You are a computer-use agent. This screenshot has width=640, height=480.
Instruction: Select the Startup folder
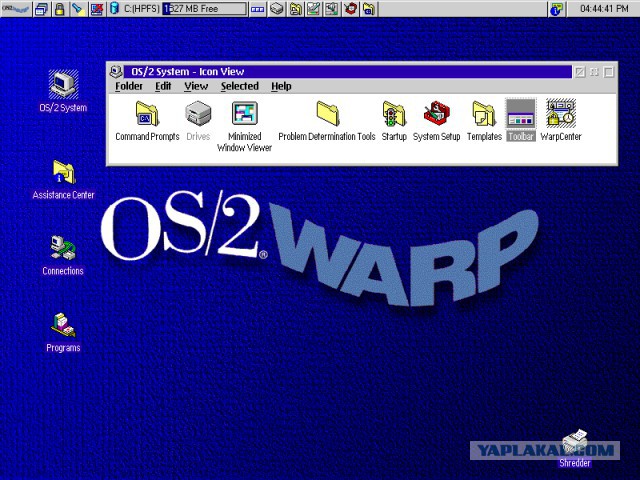(394, 120)
